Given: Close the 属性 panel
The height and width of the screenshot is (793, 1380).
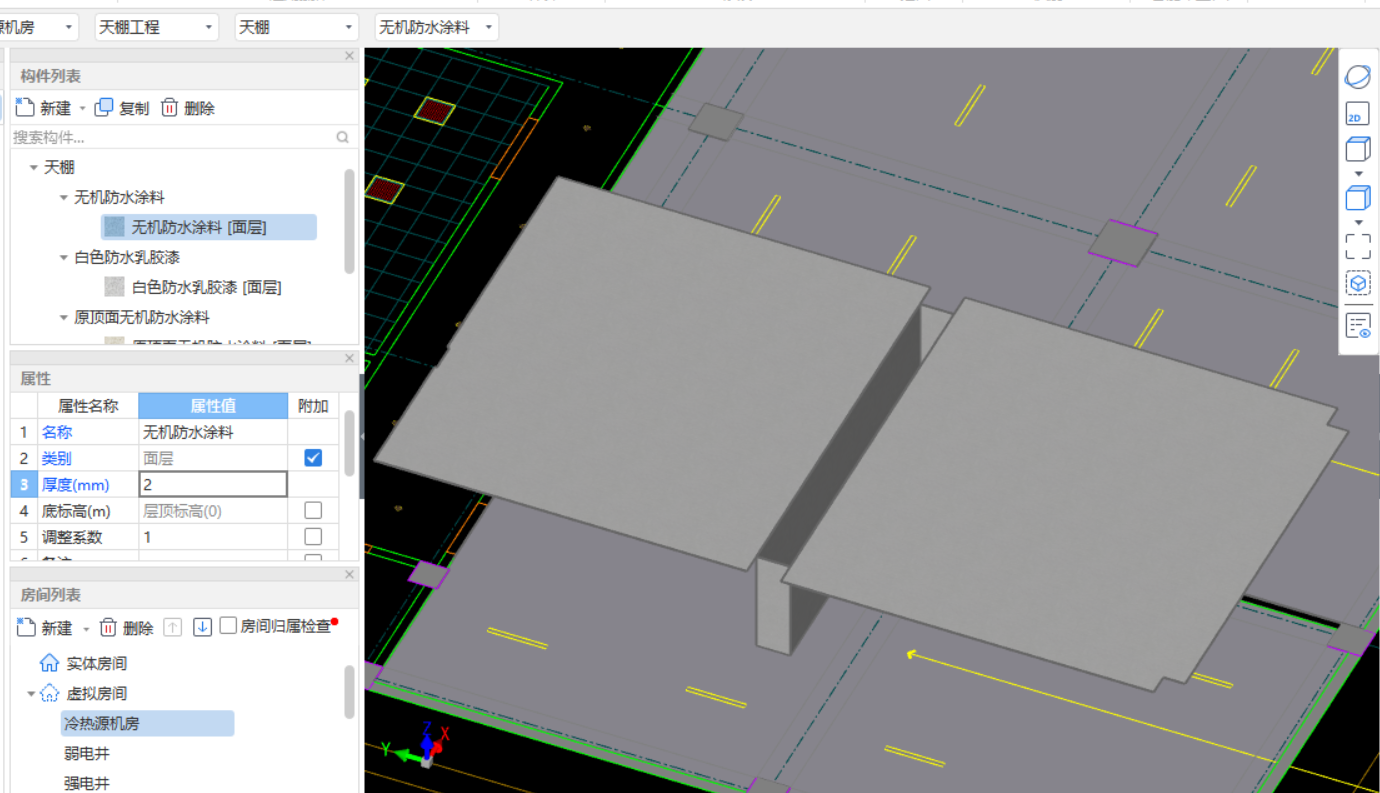Looking at the screenshot, I should coord(349,358).
